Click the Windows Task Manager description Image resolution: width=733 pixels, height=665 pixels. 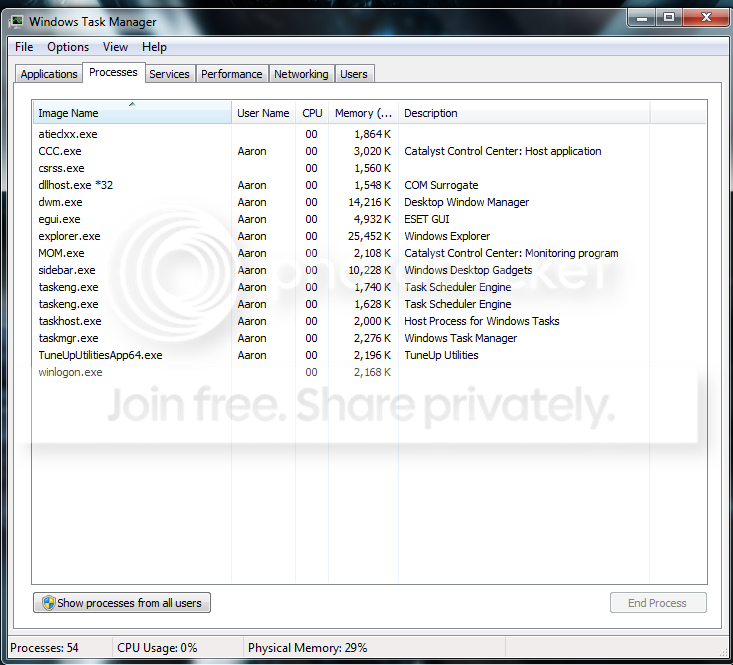(x=460, y=338)
